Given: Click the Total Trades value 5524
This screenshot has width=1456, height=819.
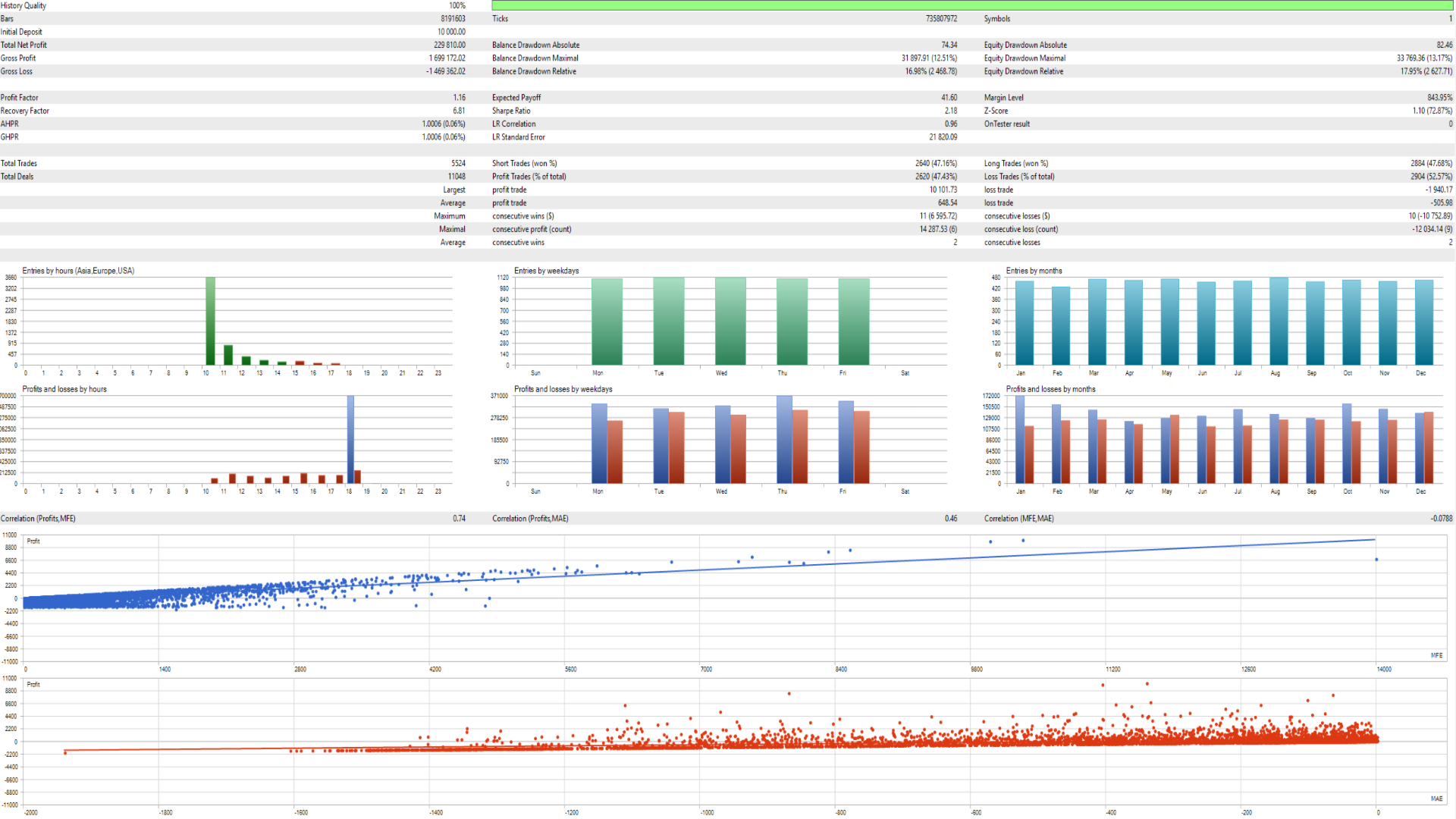Looking at the screenshot, I should pos(458,164).
